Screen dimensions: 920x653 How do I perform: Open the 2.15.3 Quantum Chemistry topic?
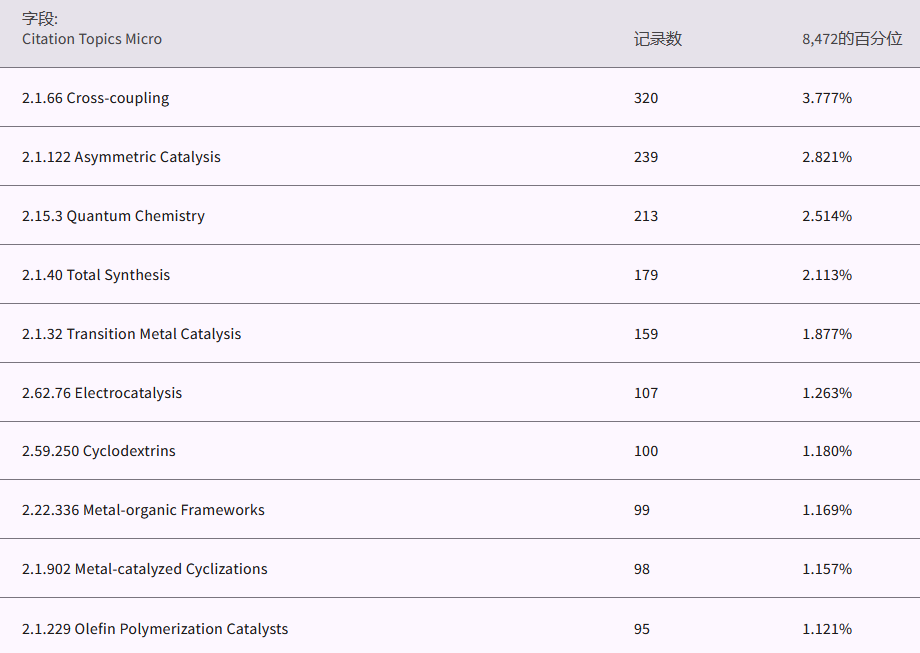[113, 216]
